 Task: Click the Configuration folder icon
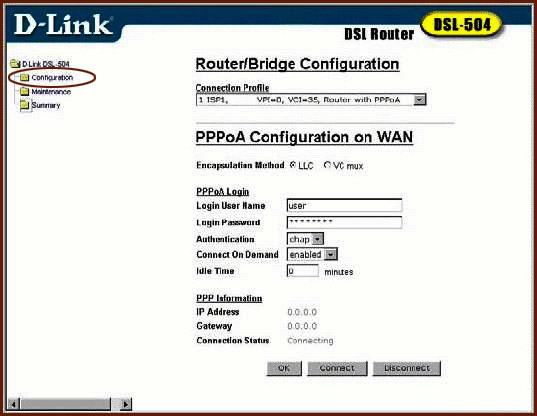(24, 78)
